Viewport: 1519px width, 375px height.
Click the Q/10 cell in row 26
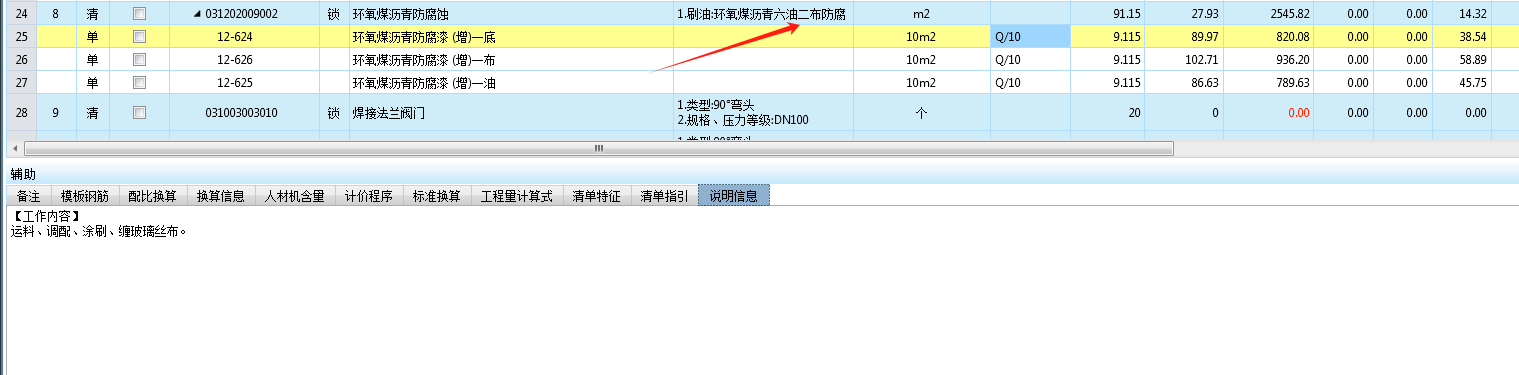click(1030, 59)
